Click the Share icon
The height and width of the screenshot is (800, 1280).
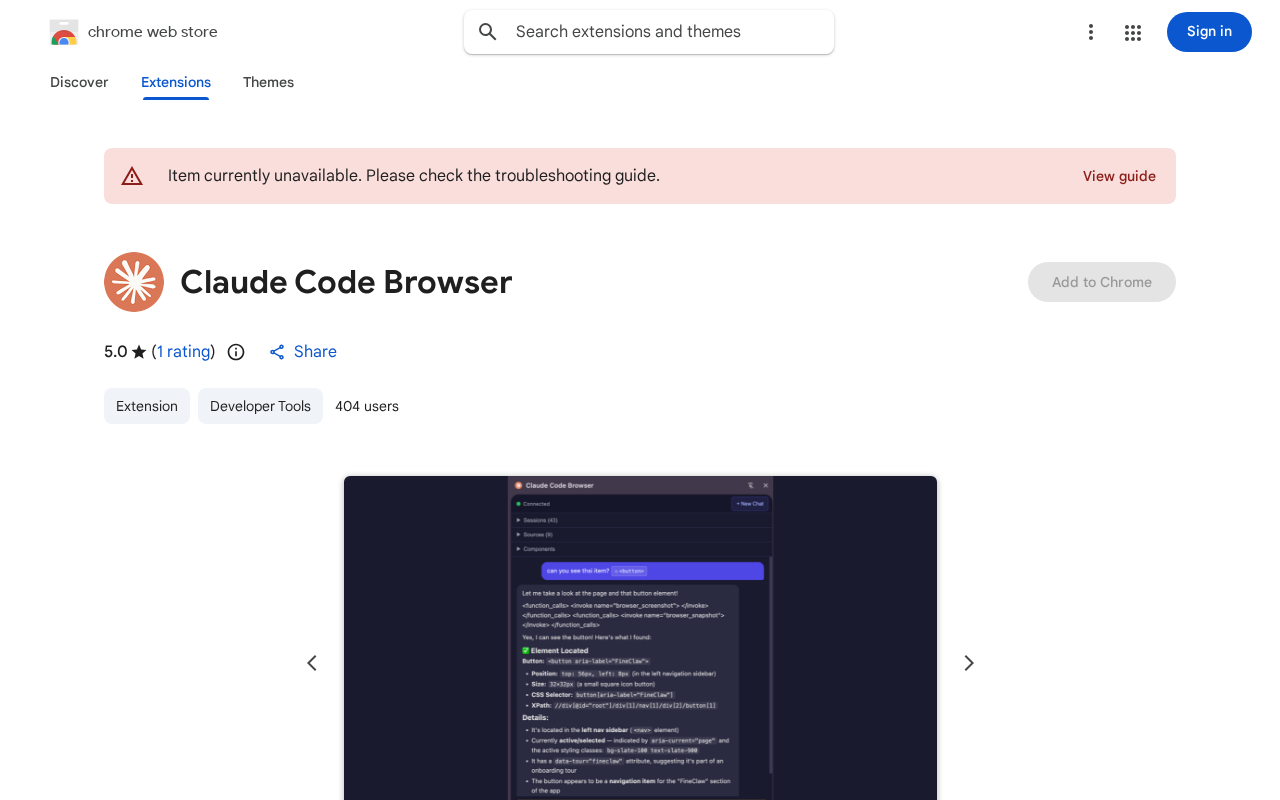pos(277,352)
